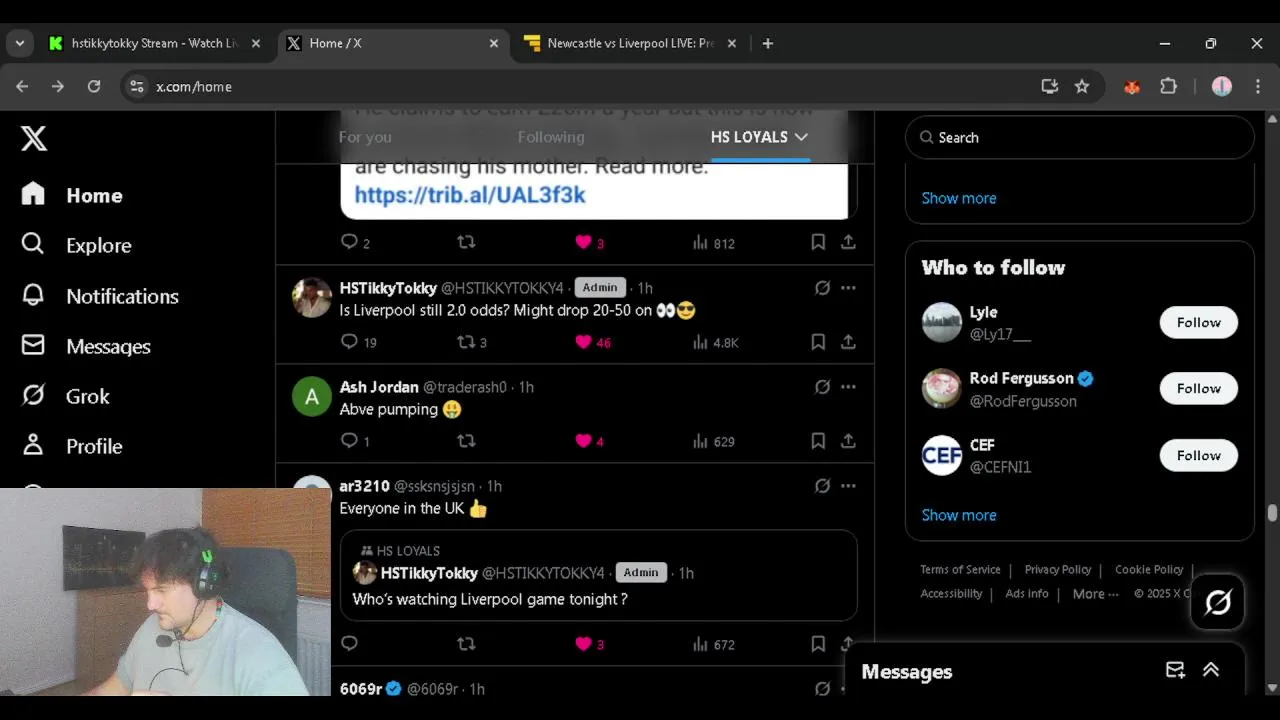Image resolution: width=1280 pixels, height=720 pixels.
Task: Switch to the Following tab
Action: click(x=551, y=137)
